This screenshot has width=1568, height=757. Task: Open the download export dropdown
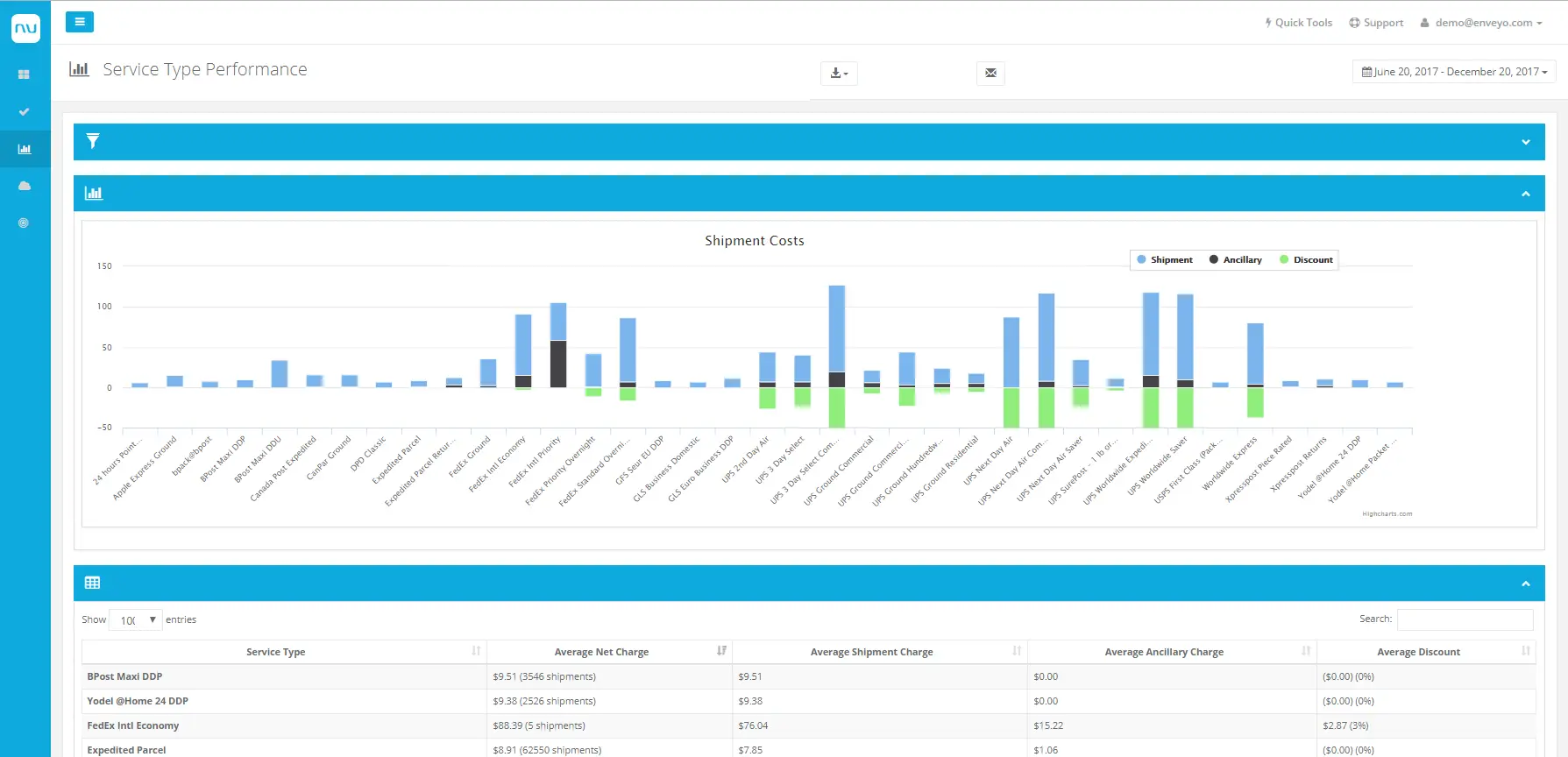(839, 73)
